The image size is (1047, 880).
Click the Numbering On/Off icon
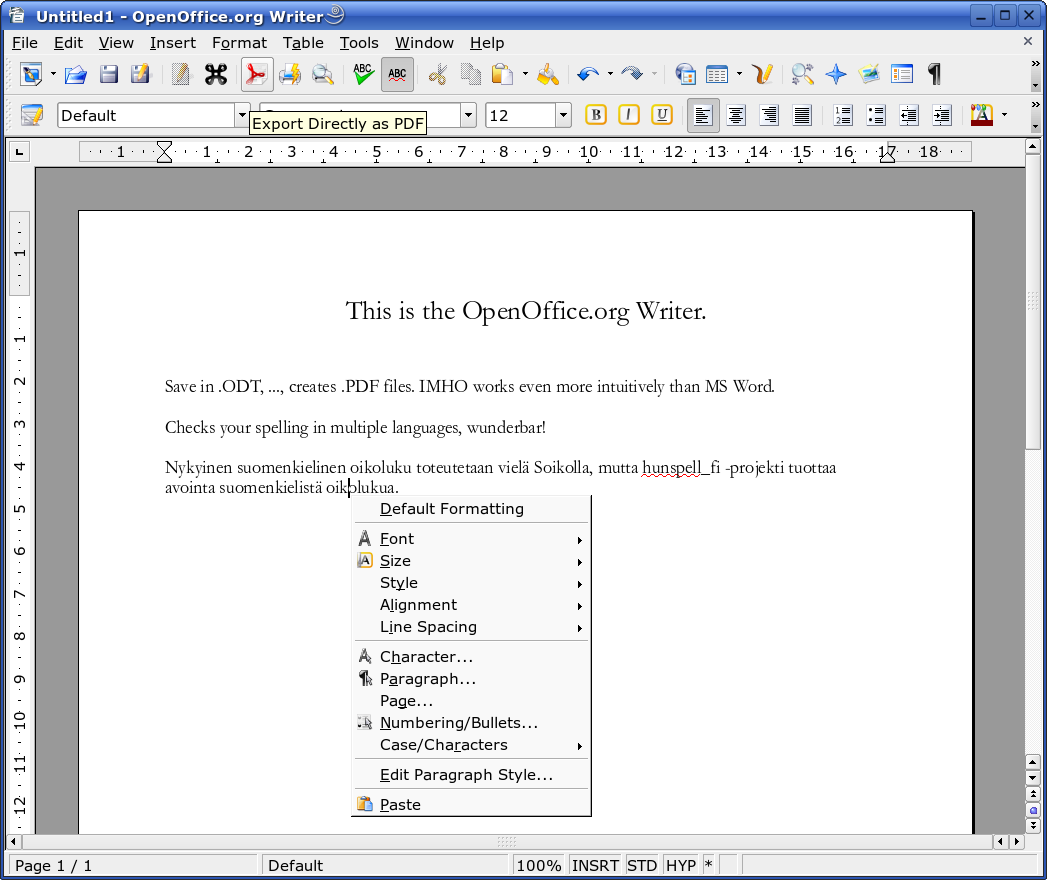pyautogui.click(x=843, y=116)
